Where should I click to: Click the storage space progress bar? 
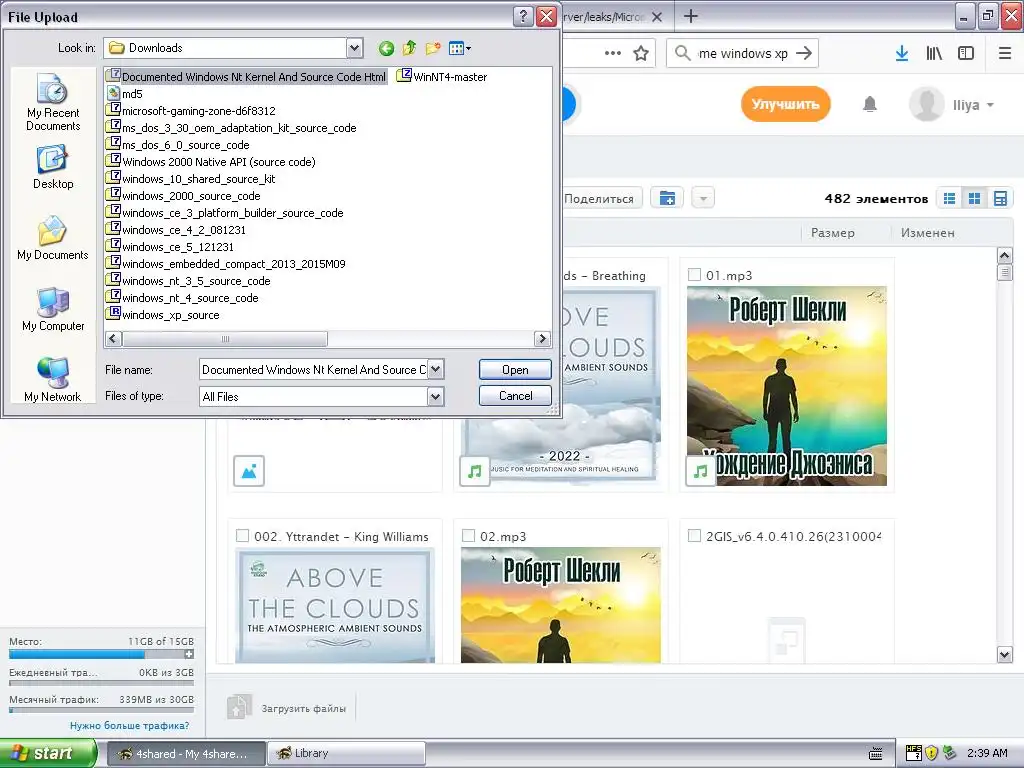coord(97,654)
